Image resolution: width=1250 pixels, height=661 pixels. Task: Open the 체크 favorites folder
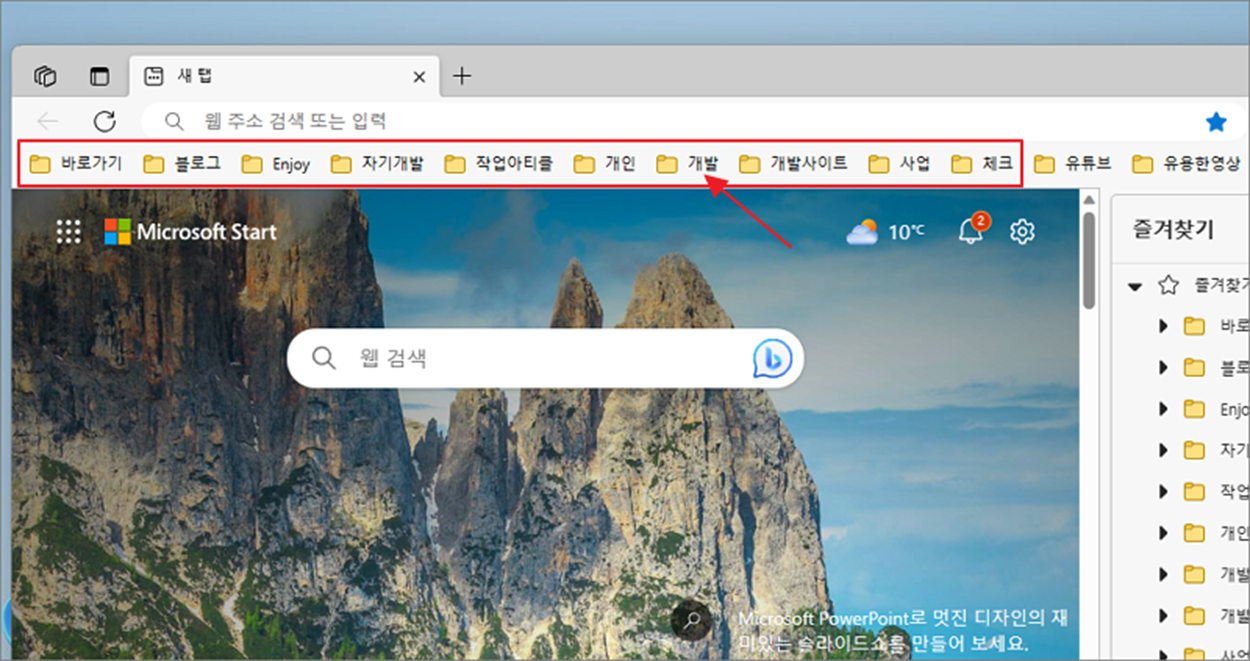pos(982,164)
